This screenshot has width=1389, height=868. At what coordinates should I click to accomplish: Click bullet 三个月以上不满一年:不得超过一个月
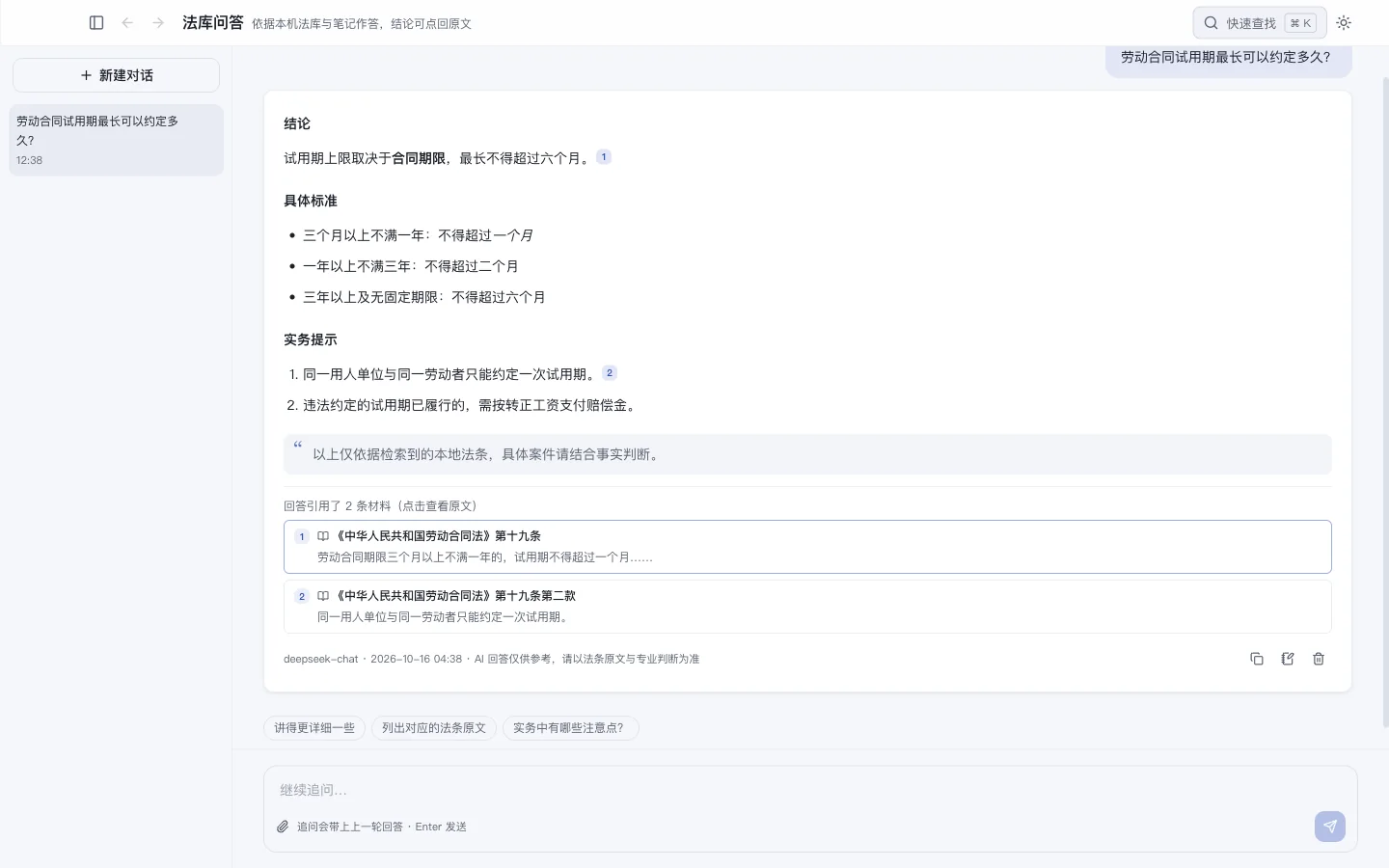(x=418, y=235)
